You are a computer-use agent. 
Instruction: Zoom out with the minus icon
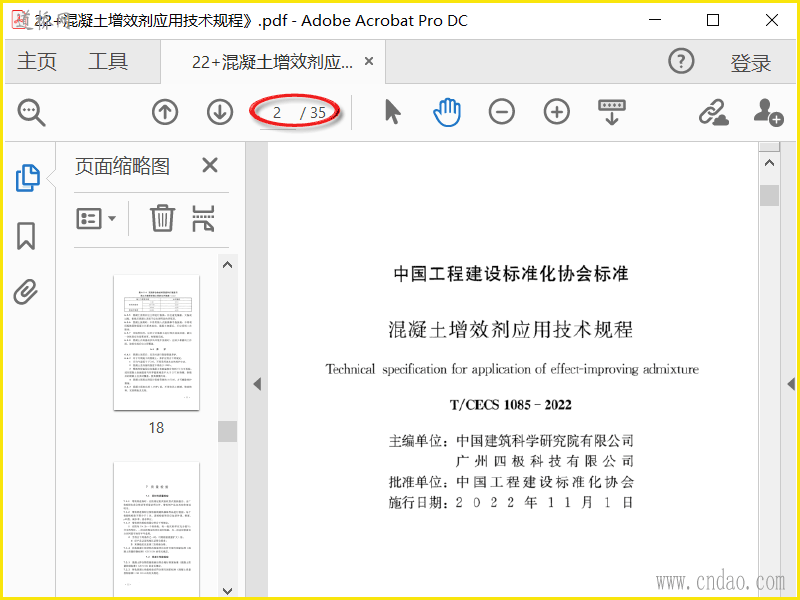tap(502, 112)
